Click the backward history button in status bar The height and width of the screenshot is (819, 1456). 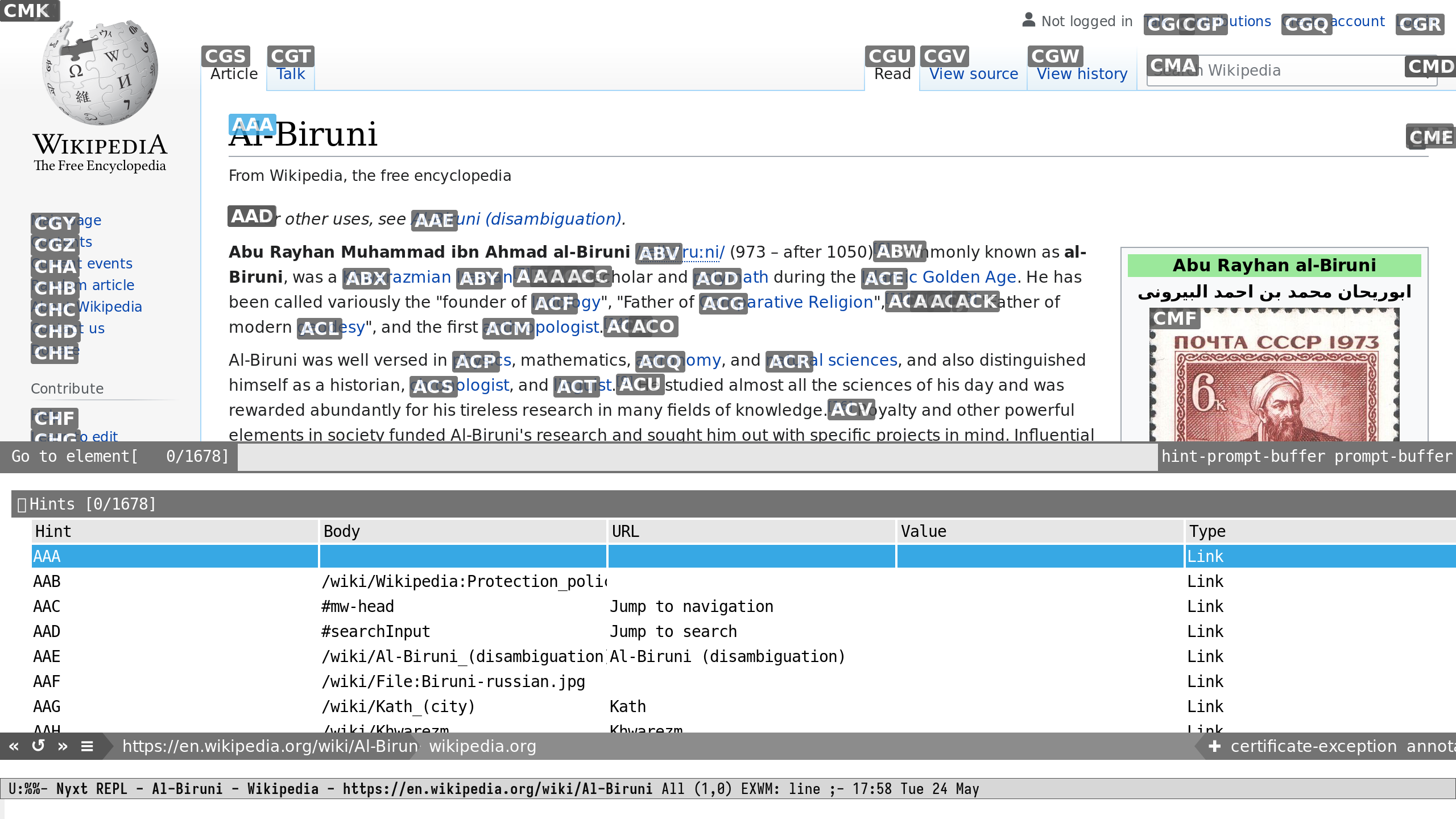tap(14, 746)
